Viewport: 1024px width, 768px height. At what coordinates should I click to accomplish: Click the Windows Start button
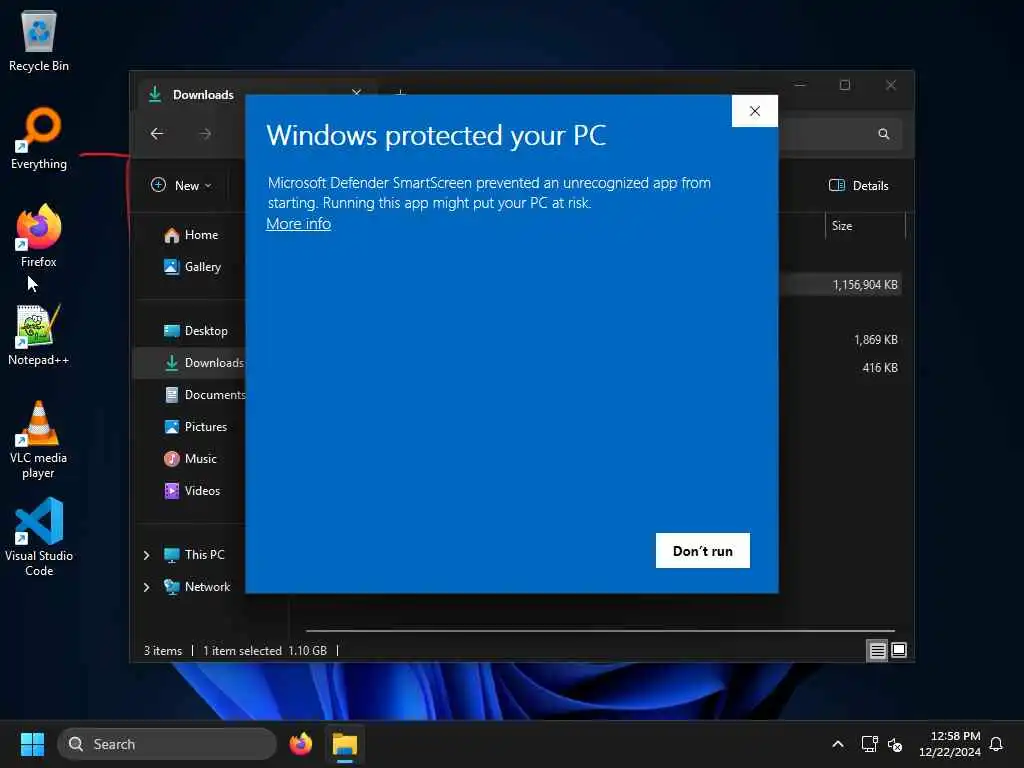point(32,744)
